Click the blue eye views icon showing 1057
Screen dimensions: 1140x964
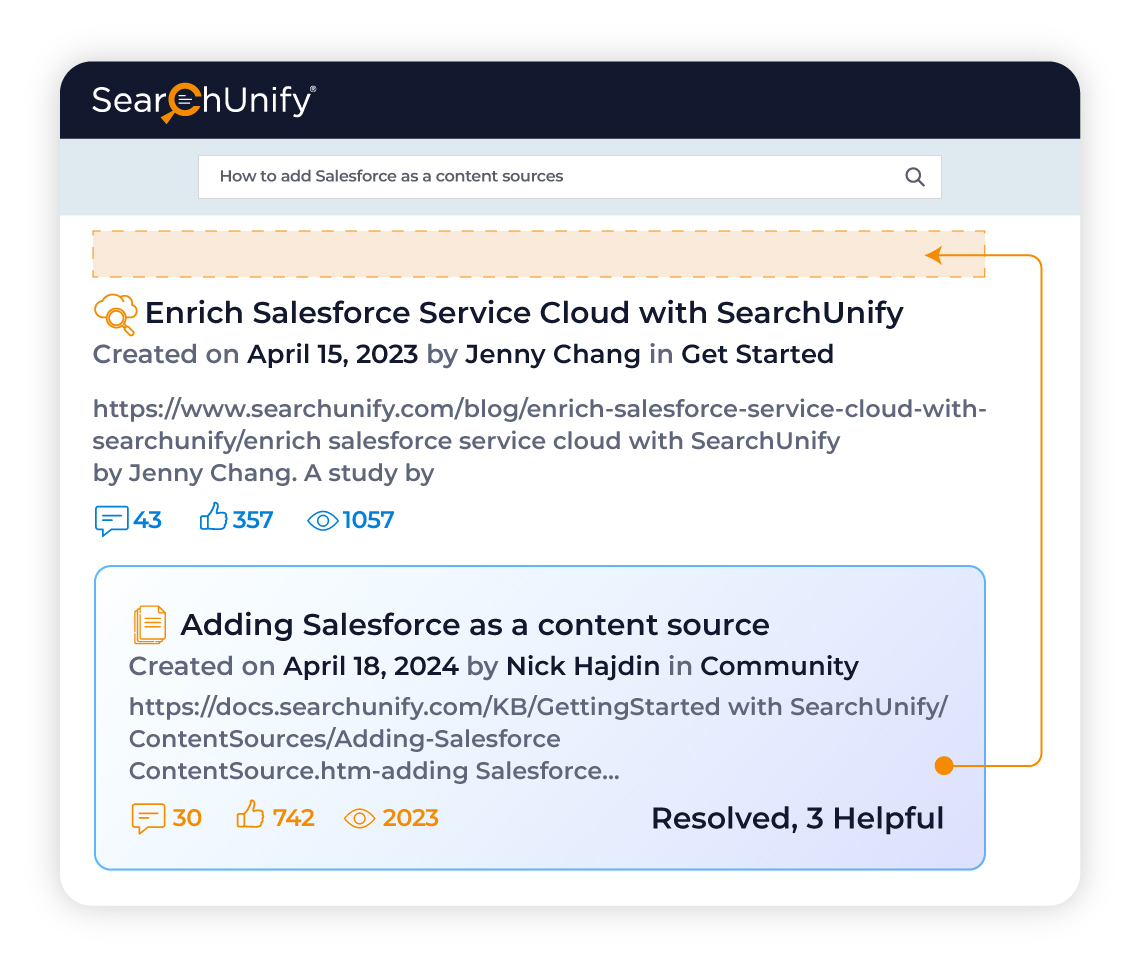323,521
